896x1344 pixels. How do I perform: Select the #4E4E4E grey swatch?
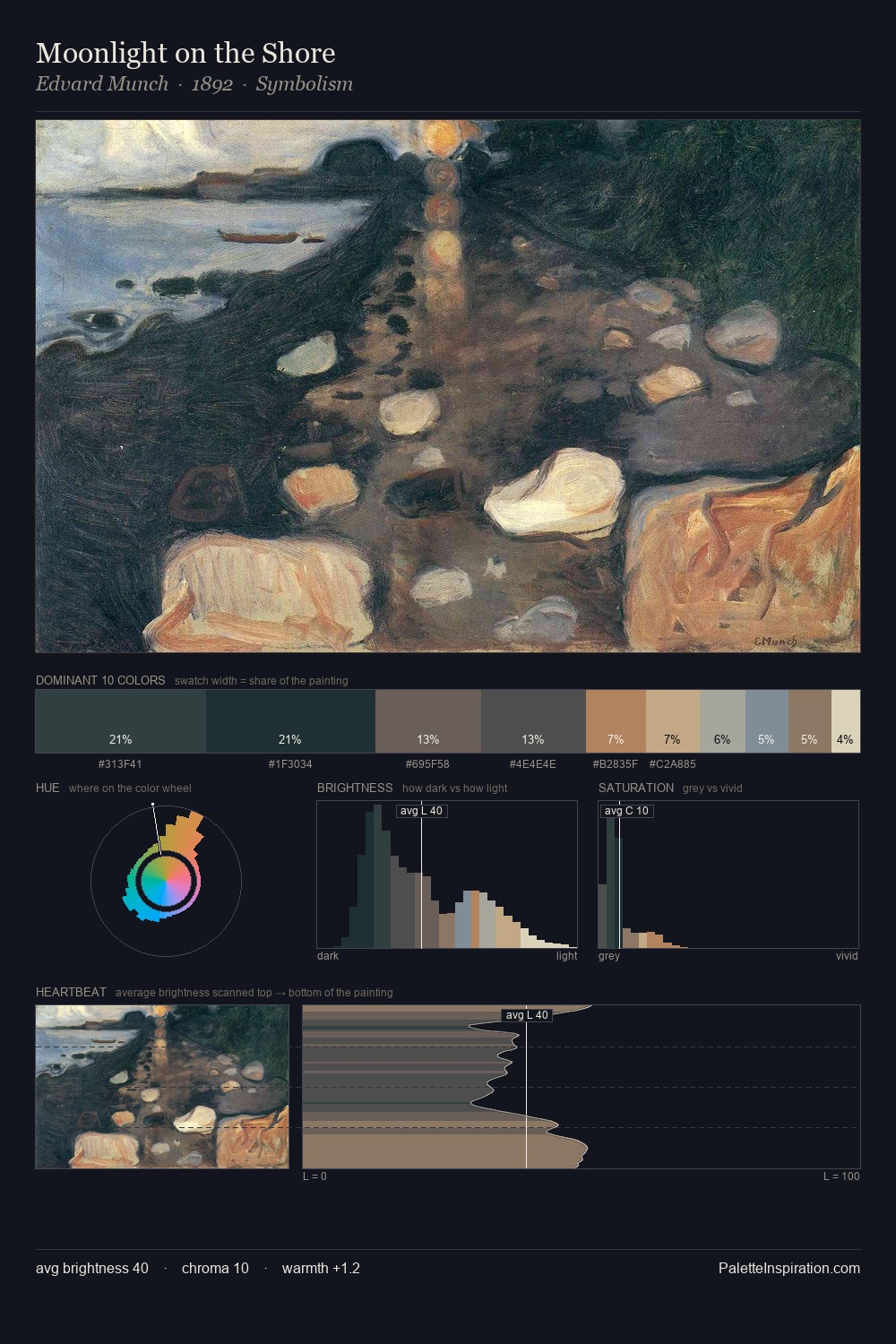(x=533, y=721)
